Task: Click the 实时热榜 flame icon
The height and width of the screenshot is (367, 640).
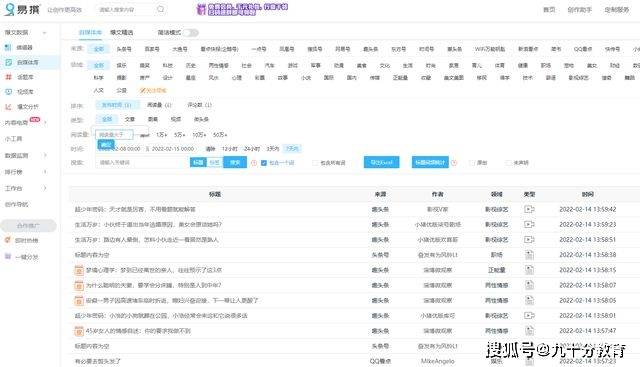Action: [7, 240]
